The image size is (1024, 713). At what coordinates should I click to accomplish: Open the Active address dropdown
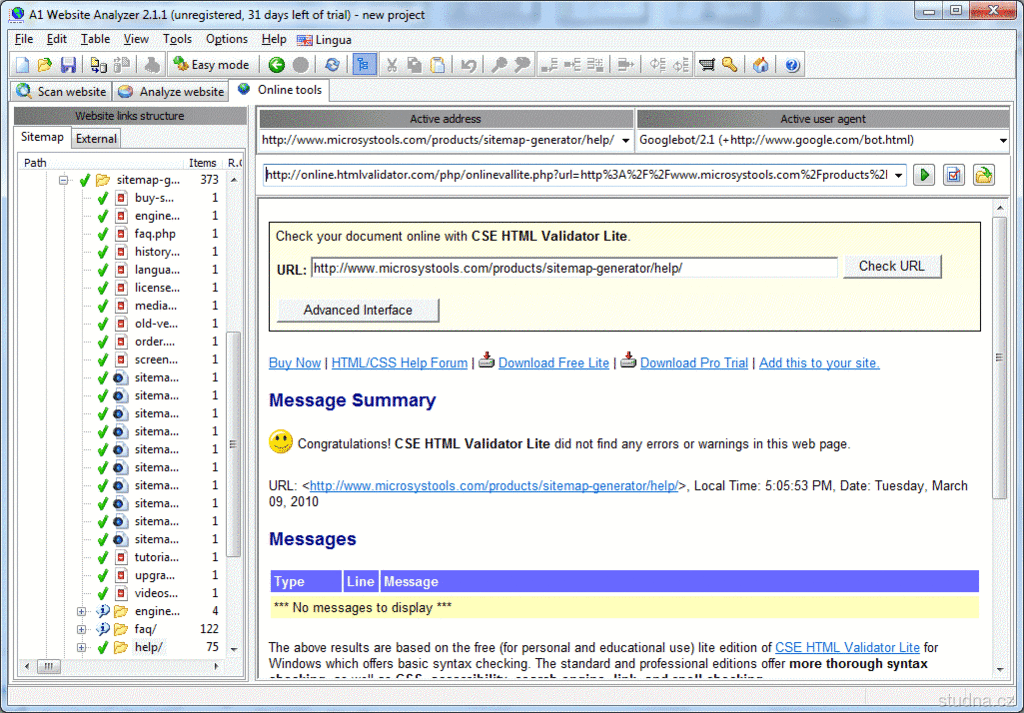pos(625,141)
